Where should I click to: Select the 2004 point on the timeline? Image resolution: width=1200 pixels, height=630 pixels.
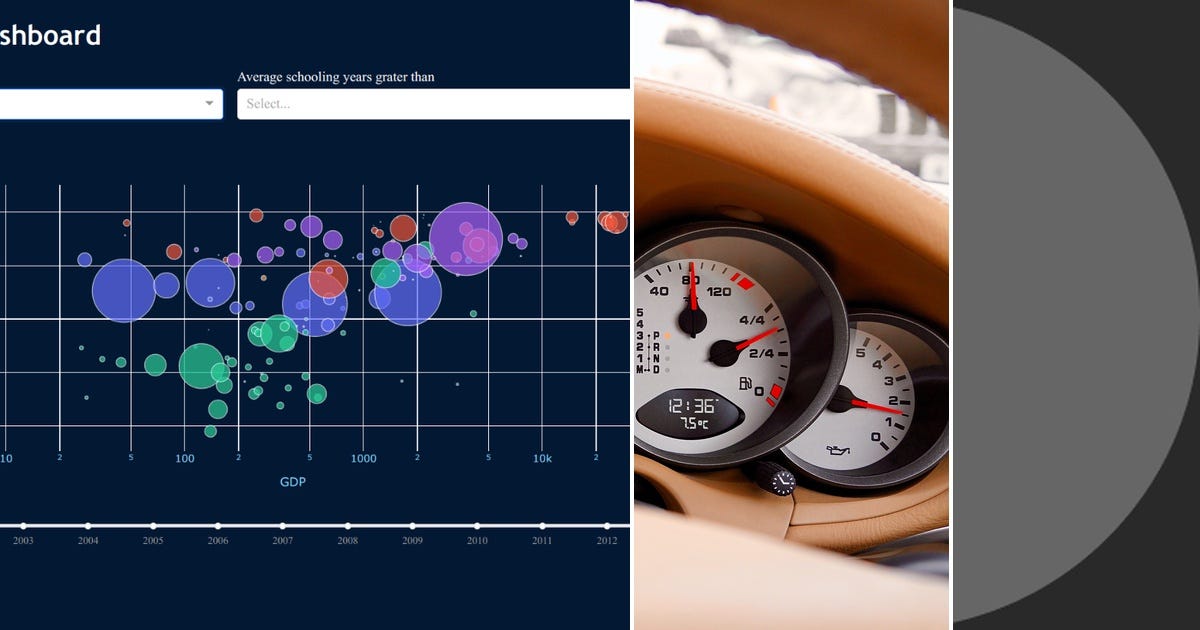click(88, 524)
